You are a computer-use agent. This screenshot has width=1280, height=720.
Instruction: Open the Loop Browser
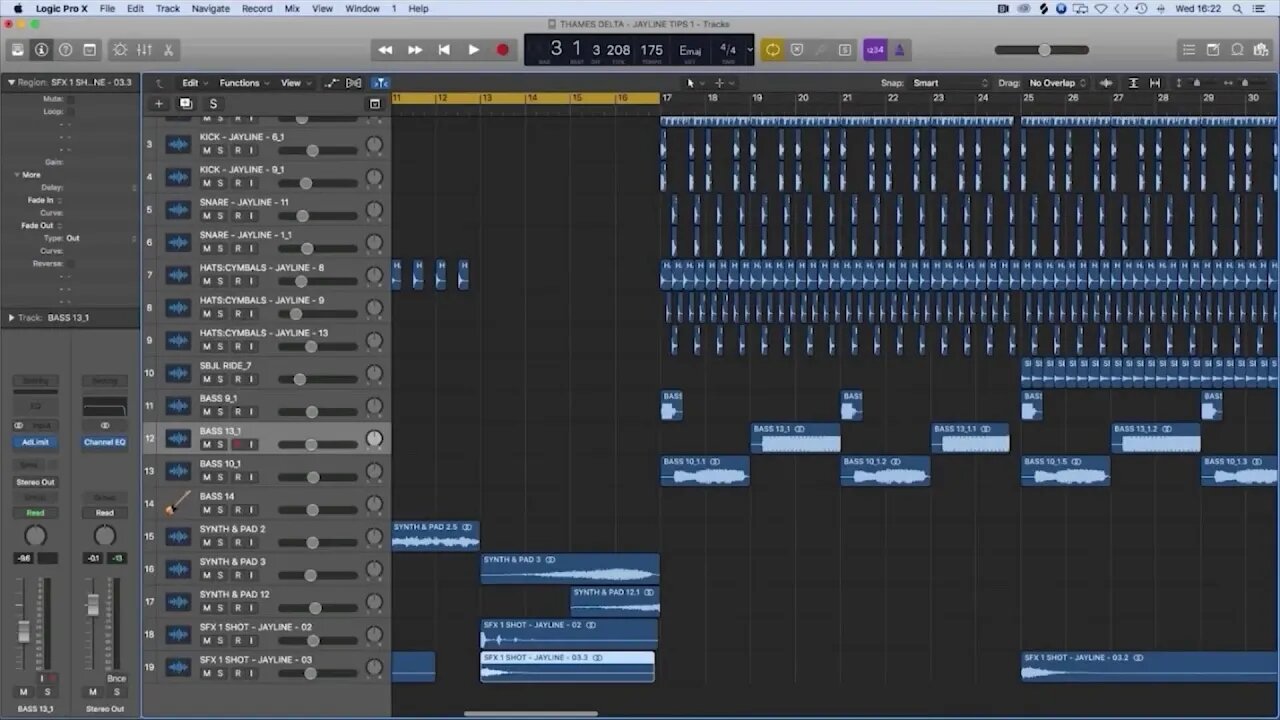click(x=1237, y=50)
